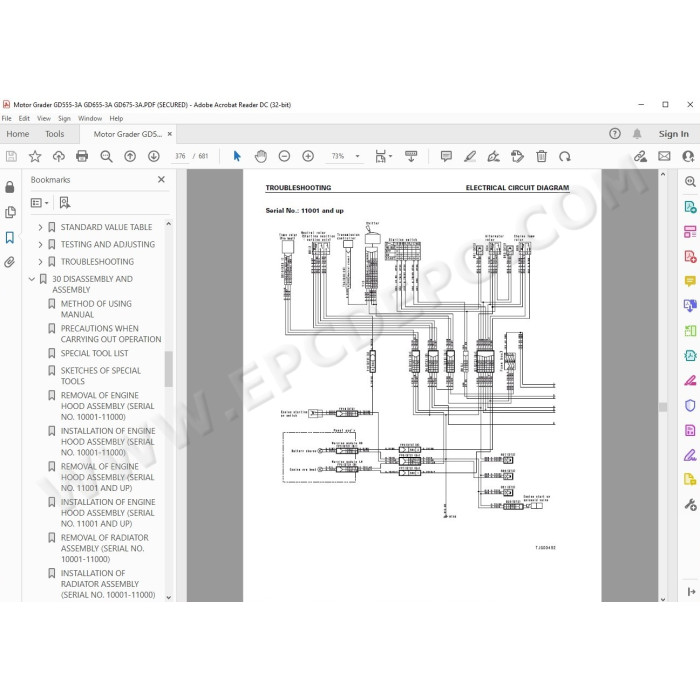Select the arrow selection tool
Screen dimensions: 700x700
coord(237,156)
